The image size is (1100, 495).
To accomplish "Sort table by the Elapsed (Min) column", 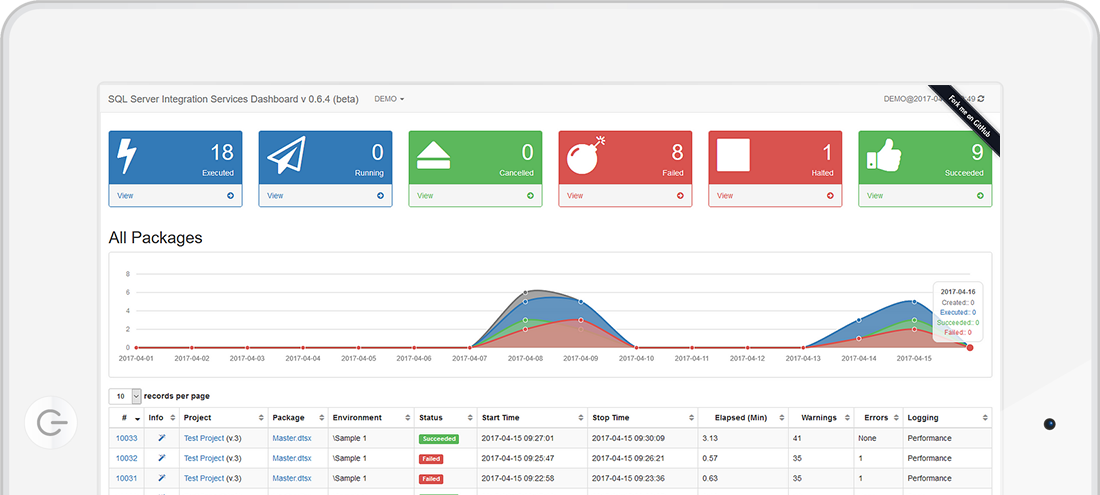I will tap(743, 417).
